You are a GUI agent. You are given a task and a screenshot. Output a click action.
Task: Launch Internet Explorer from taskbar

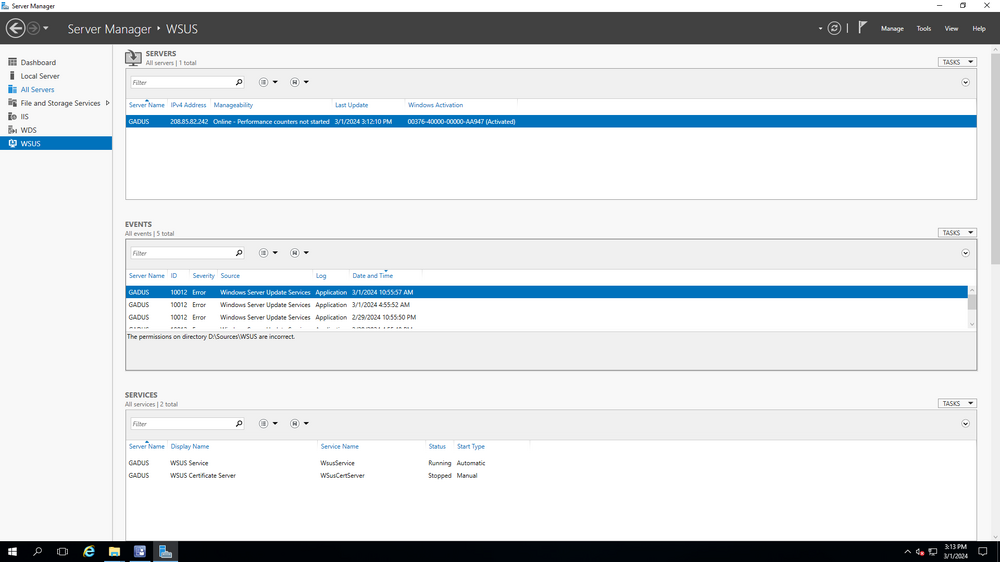pos(89,552)
